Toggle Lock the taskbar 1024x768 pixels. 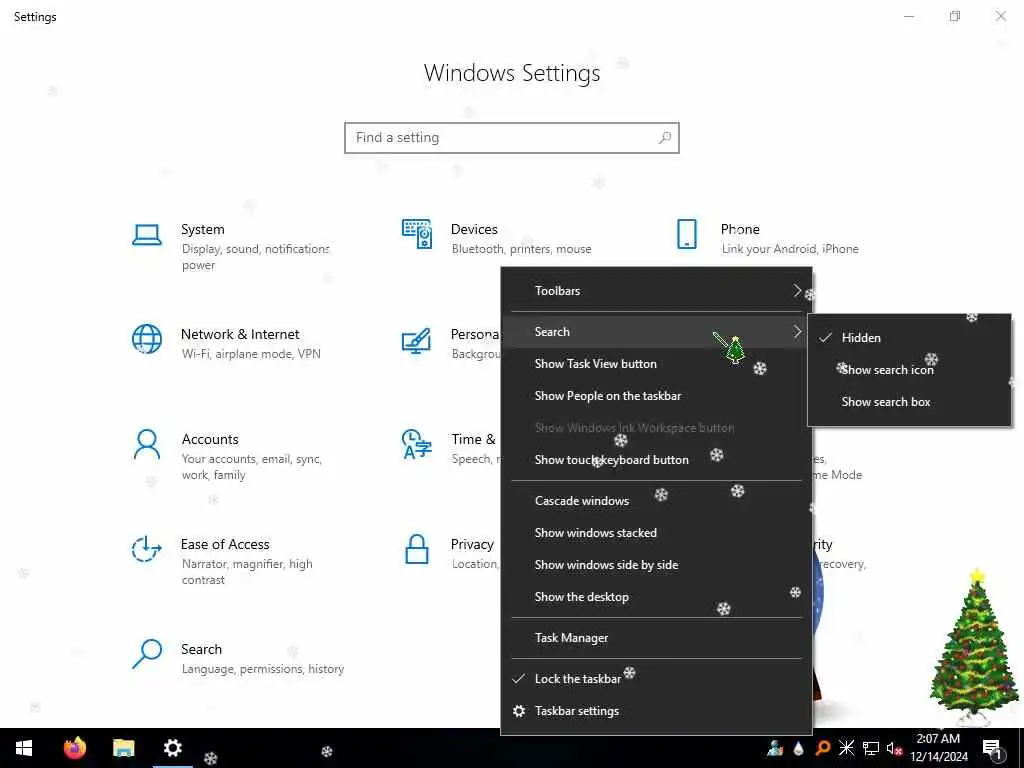point(656,679)
